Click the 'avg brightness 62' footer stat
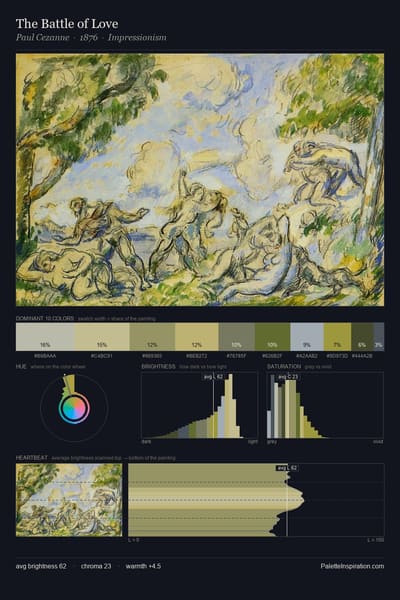This screenshot has height=600, width=400. tap(41, 566)
